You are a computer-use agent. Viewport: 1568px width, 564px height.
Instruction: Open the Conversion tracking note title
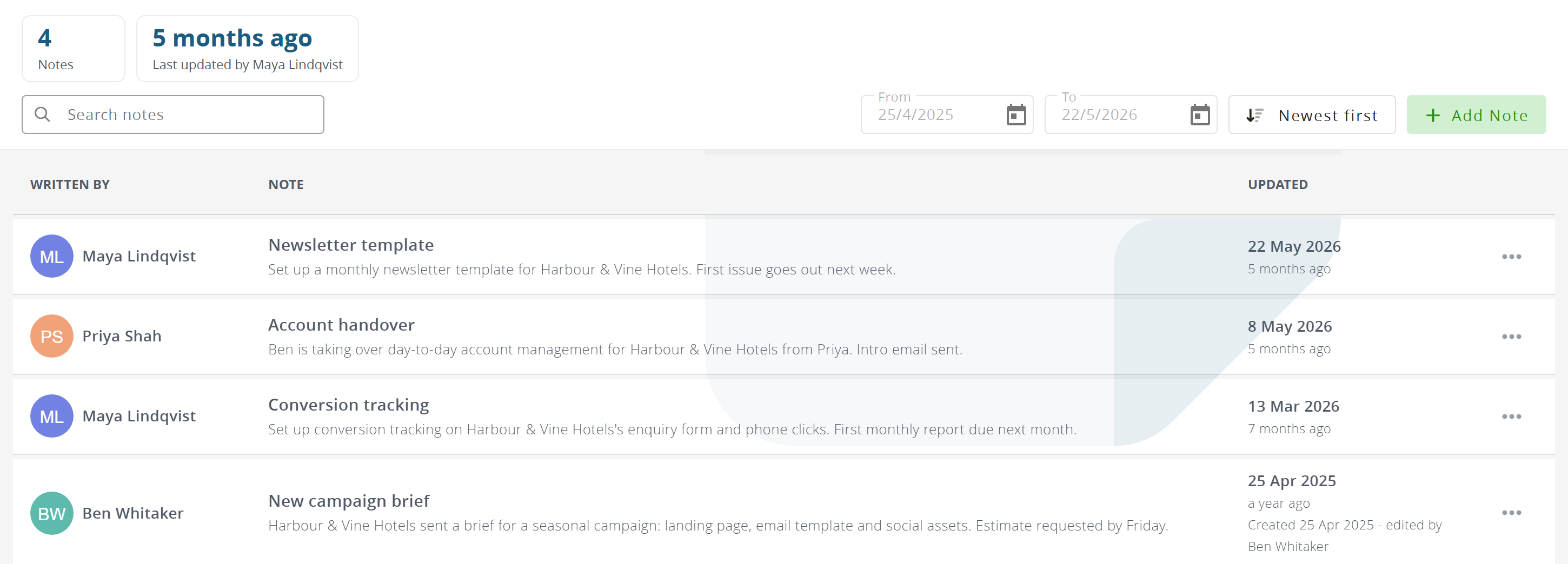[349, 405]
